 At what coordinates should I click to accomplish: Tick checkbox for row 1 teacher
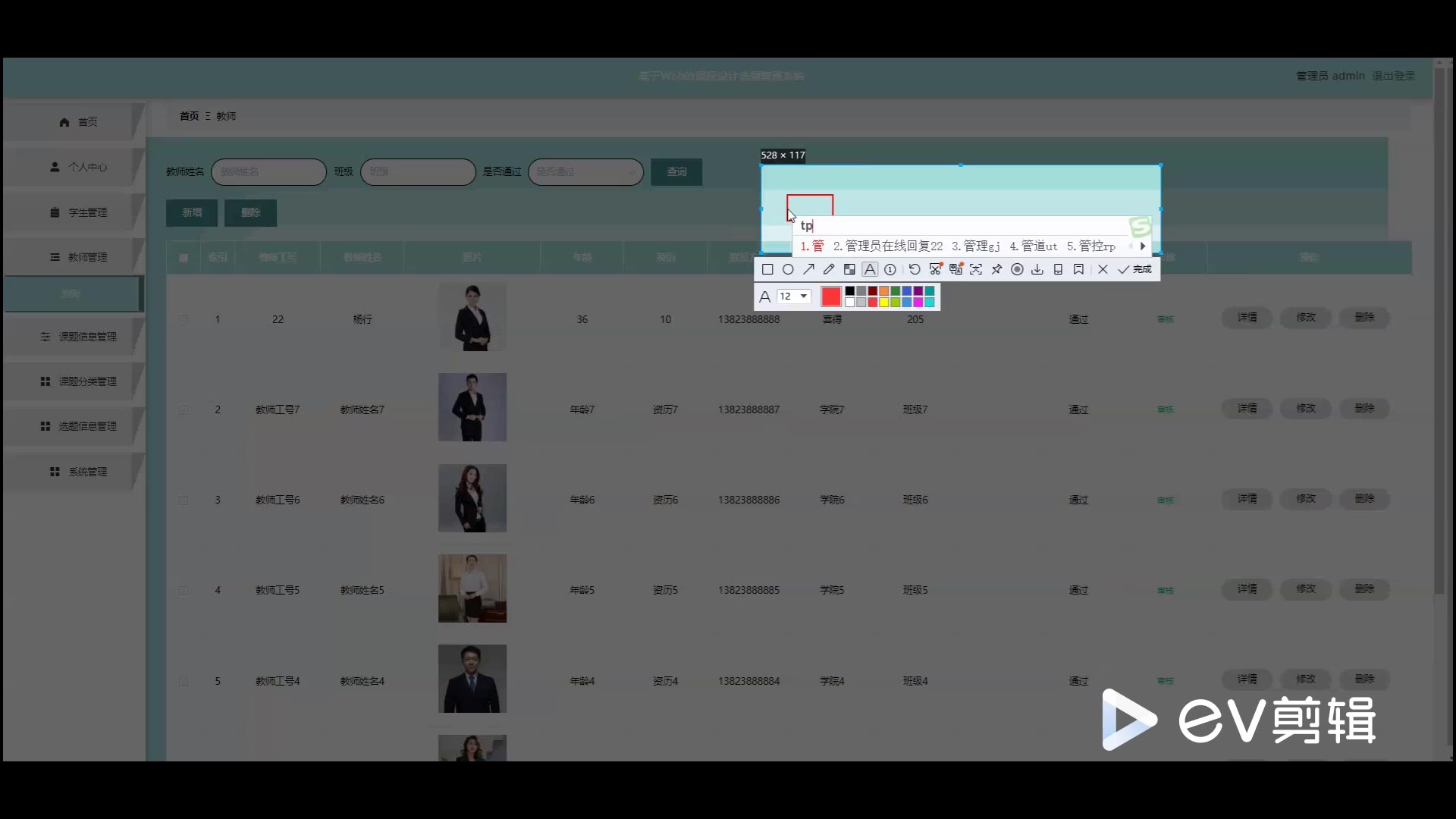[x=184, y=319]
